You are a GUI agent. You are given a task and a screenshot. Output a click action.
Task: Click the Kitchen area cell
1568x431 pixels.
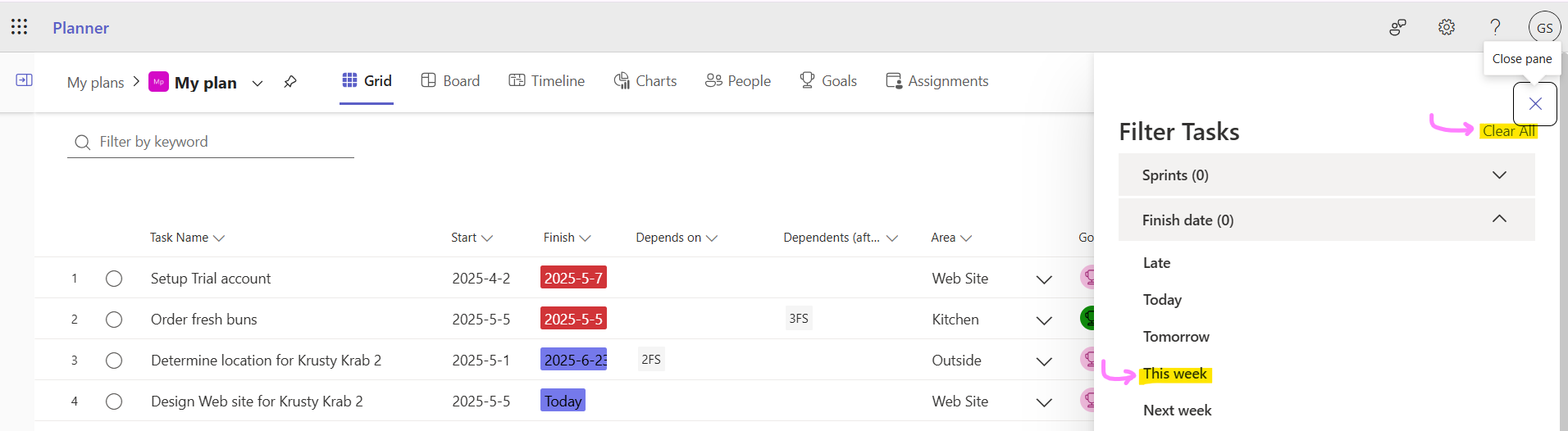click(955, 320)
